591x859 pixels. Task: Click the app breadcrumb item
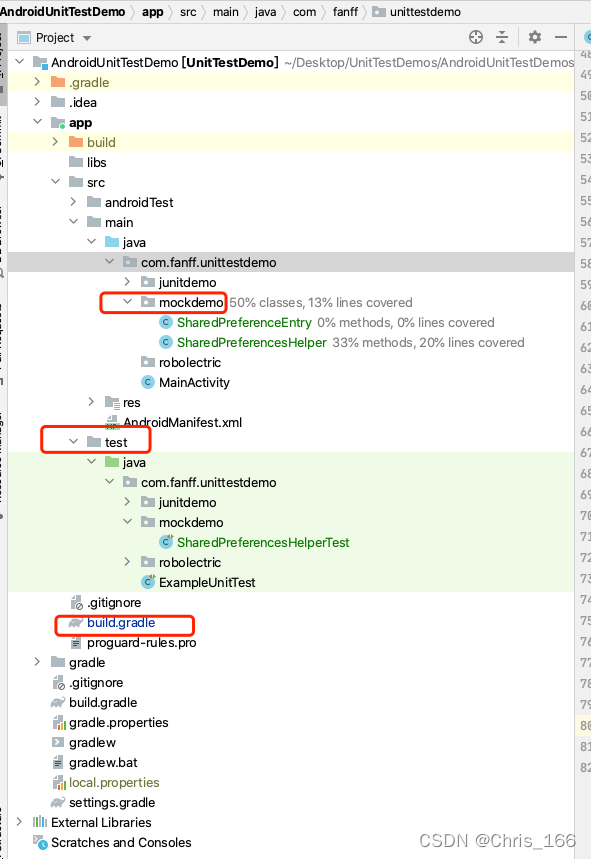pos(153,12)
